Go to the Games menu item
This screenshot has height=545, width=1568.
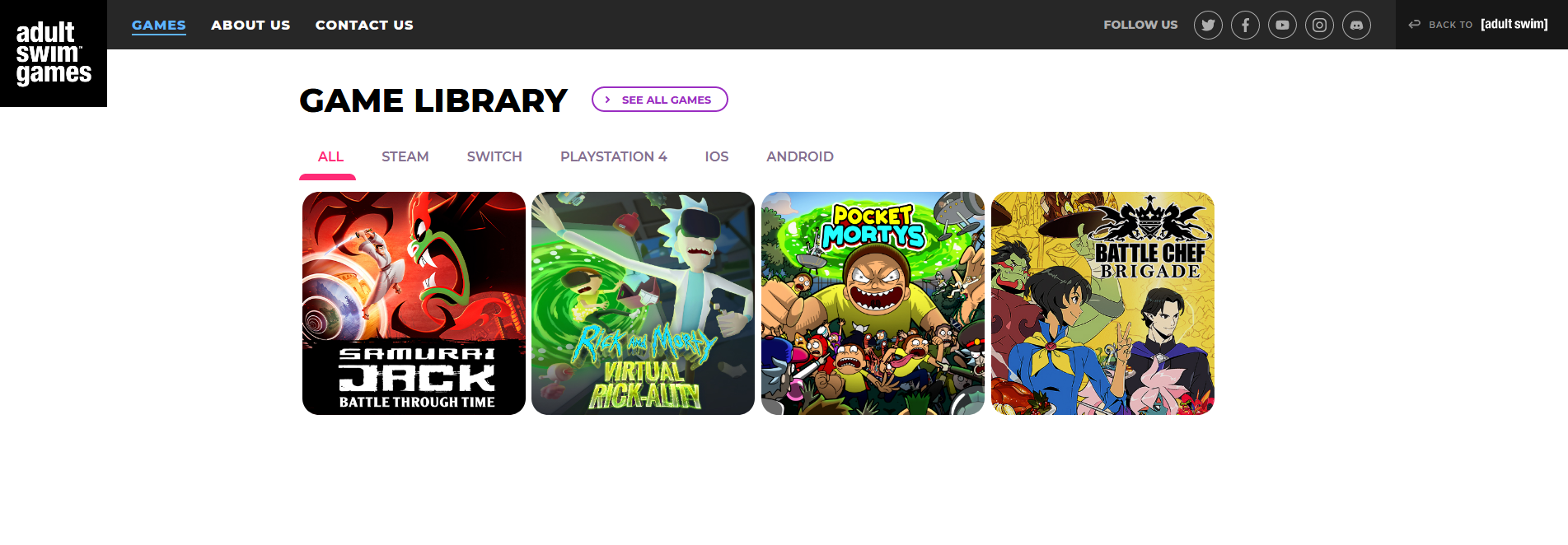point(159,25)
